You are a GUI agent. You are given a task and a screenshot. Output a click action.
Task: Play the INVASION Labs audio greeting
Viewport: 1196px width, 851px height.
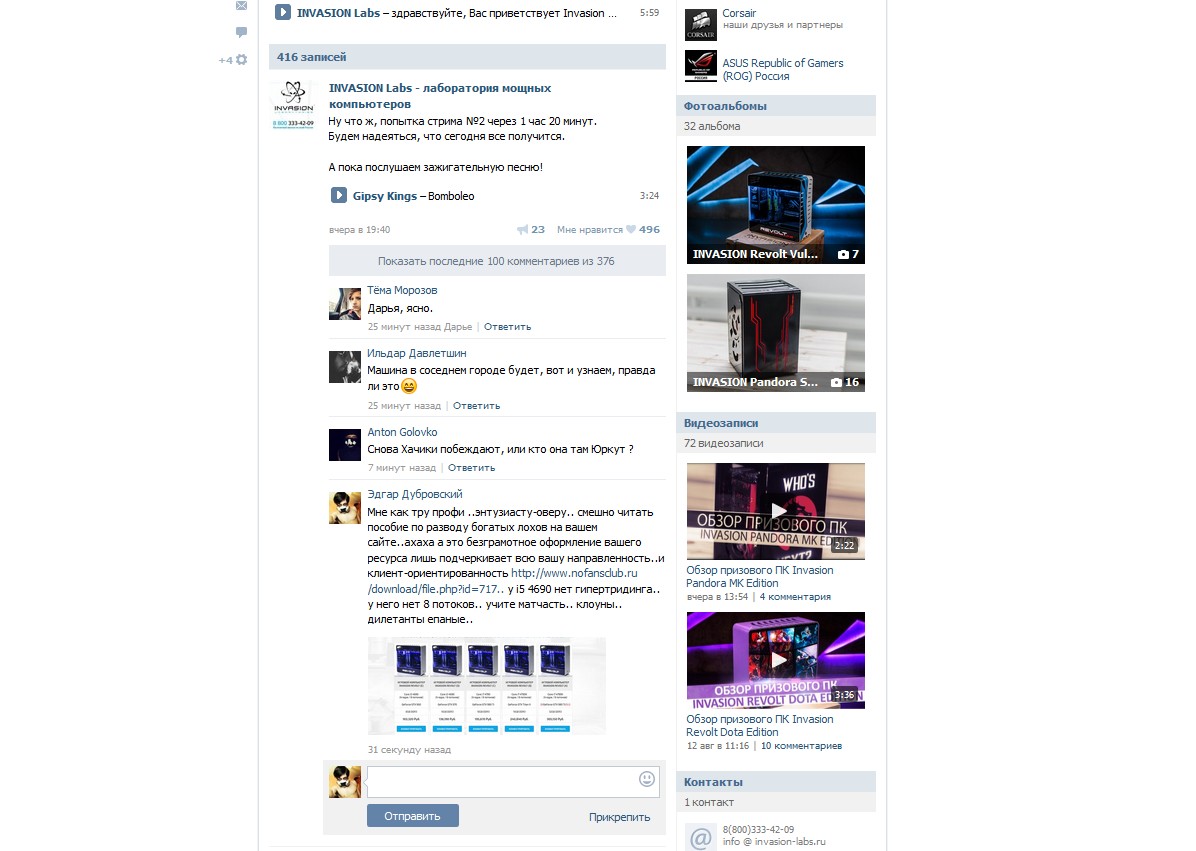(283, 13)
